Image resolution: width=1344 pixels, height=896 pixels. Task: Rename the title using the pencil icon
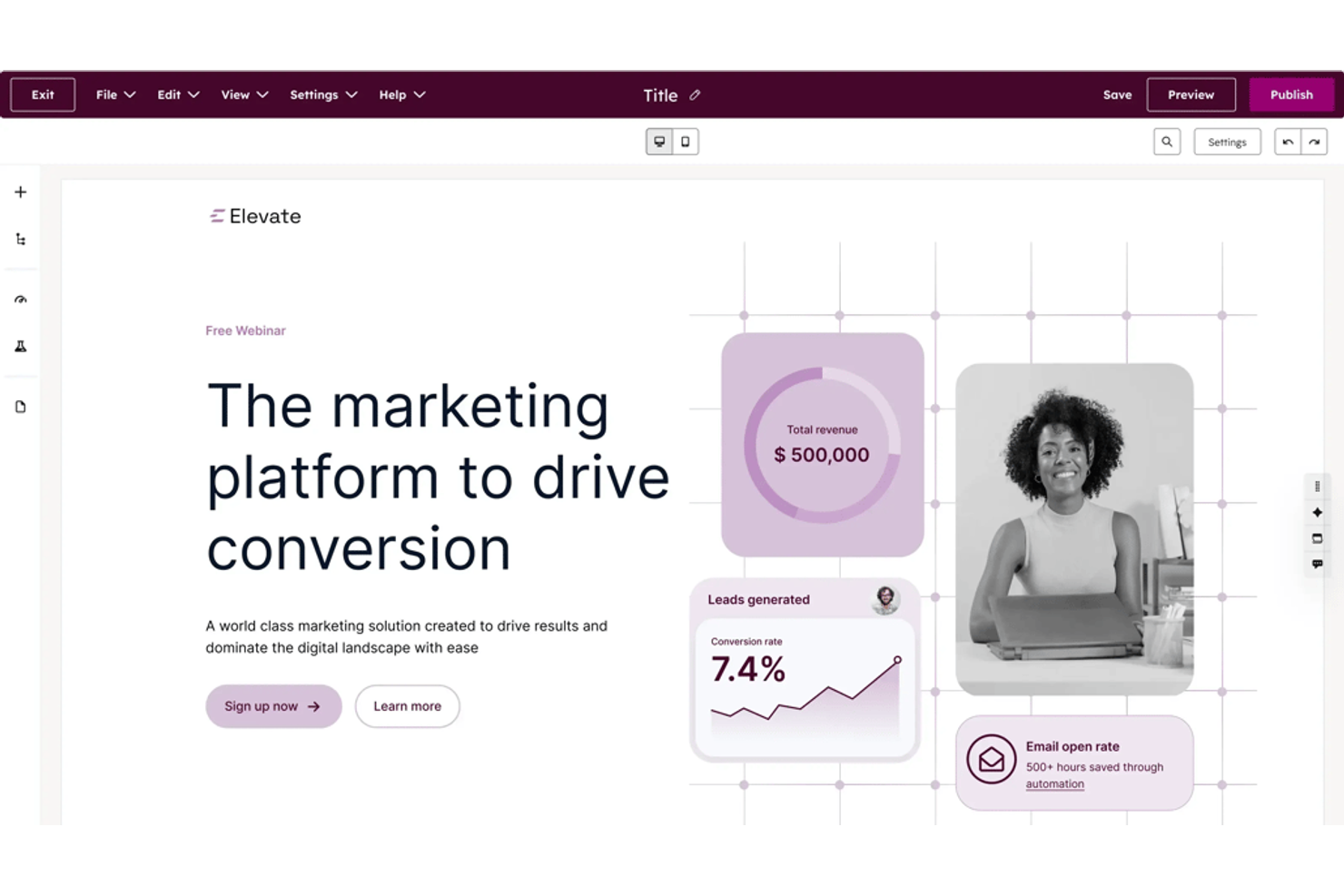click(696, 94)
